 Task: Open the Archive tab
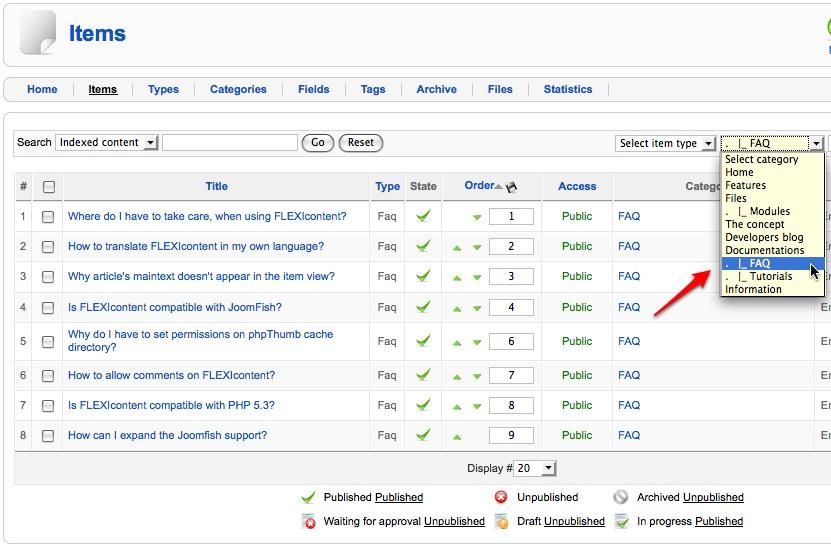436,89
